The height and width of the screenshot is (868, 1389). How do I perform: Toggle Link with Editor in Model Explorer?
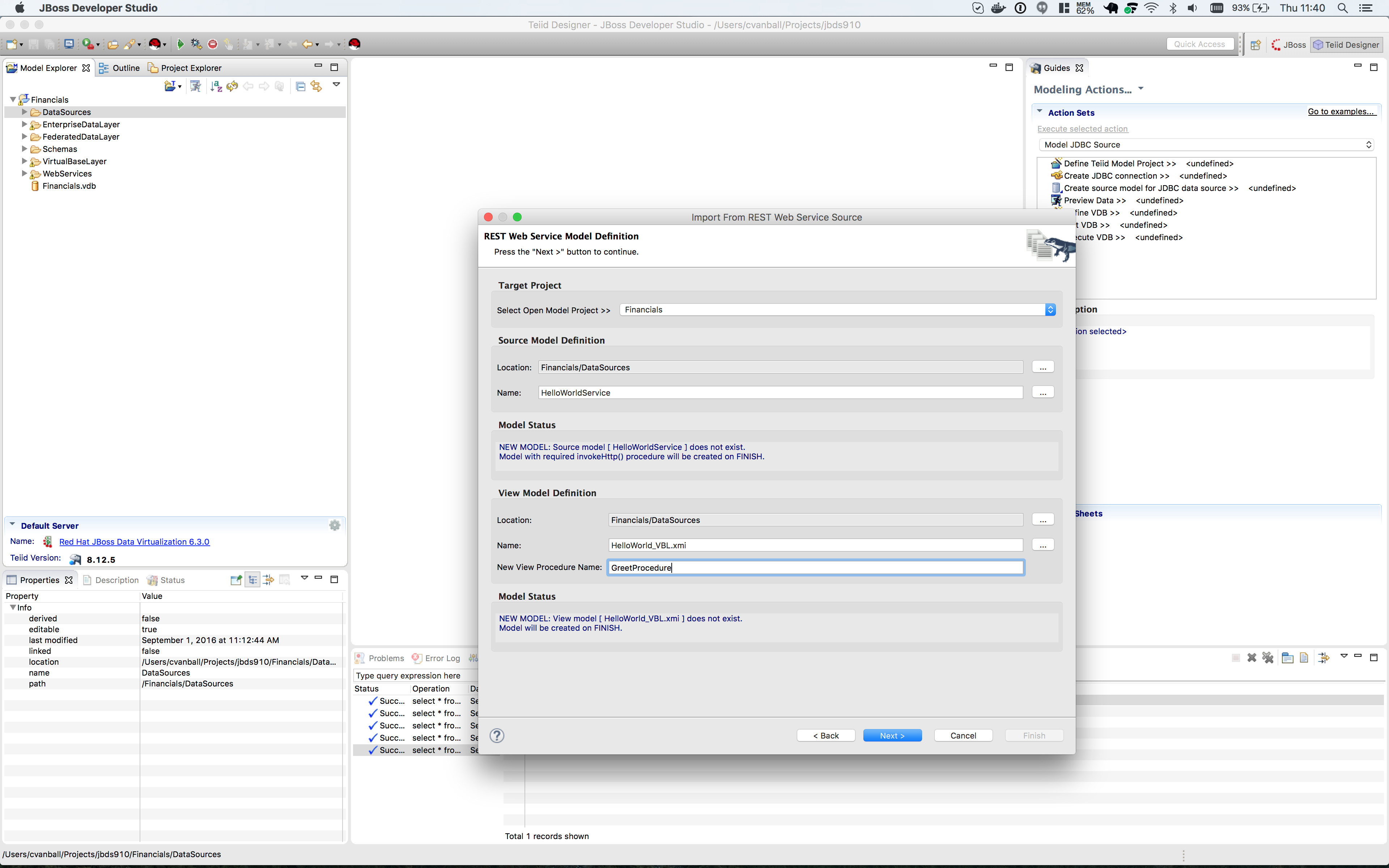point(316,86)
